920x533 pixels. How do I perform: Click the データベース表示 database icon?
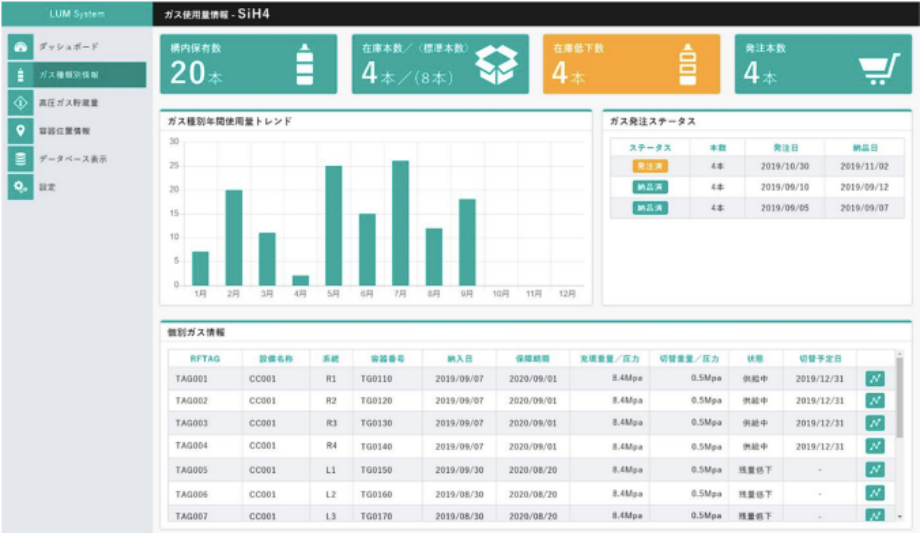tap(20, 159)
